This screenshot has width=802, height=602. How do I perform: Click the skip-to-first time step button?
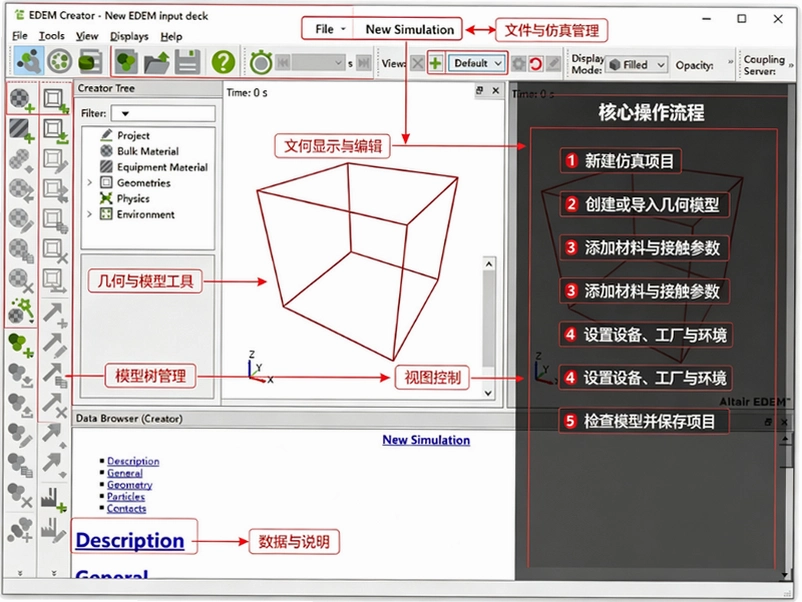(x=283, y=63)
